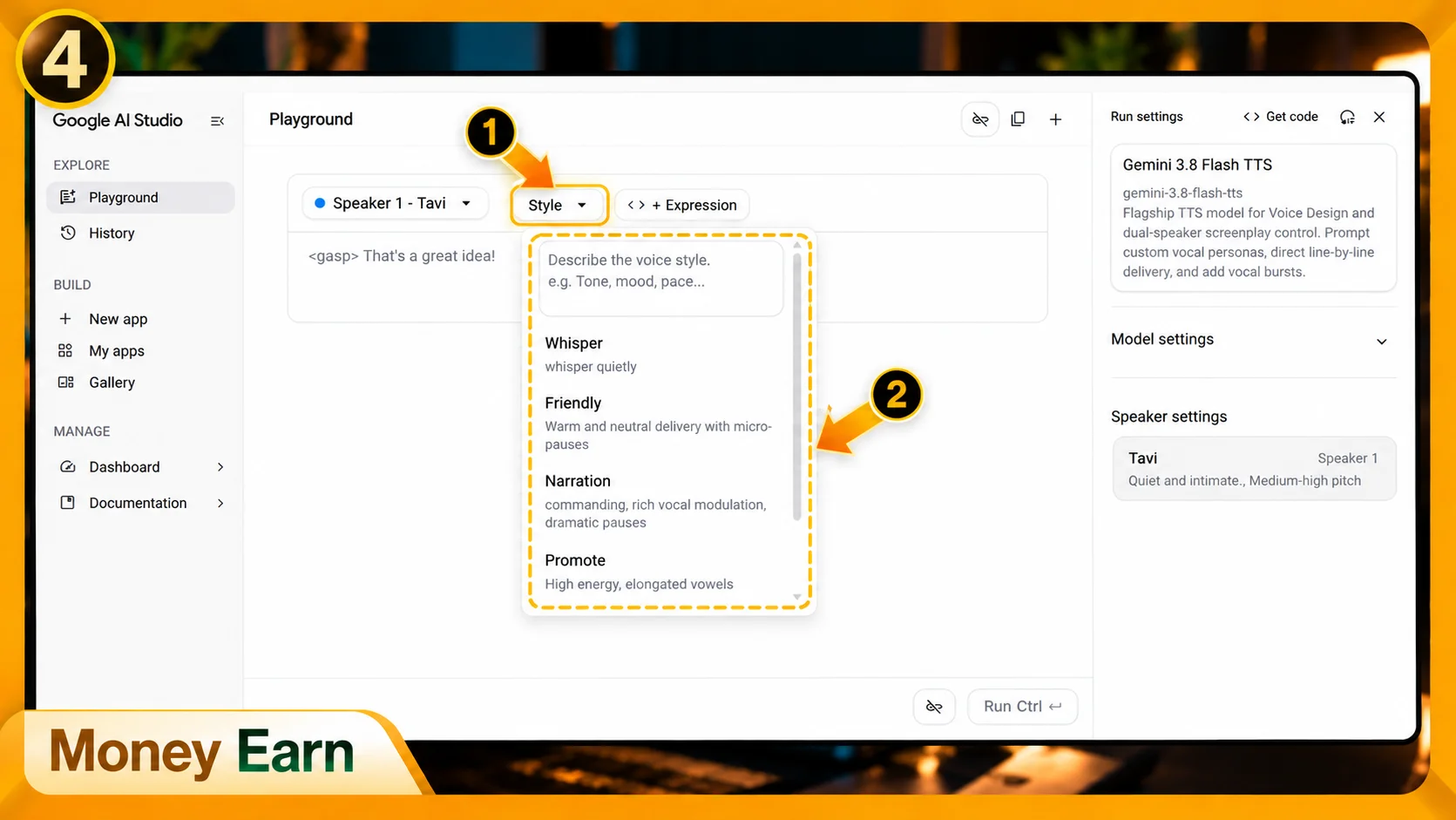Screen dimensions: 1456x820
Task: Select the Friendly voice style
Action: click(662, 423)
